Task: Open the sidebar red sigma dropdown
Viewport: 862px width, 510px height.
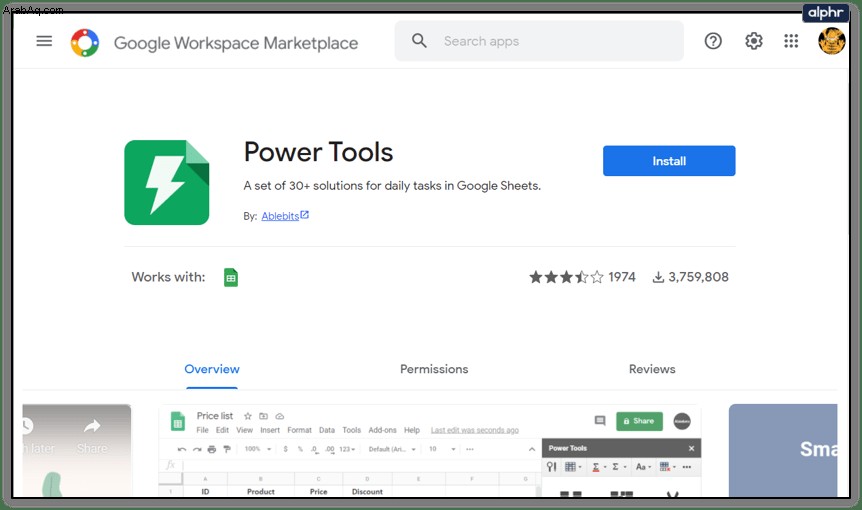Action: pyautogui.click(x=599, y=467)
